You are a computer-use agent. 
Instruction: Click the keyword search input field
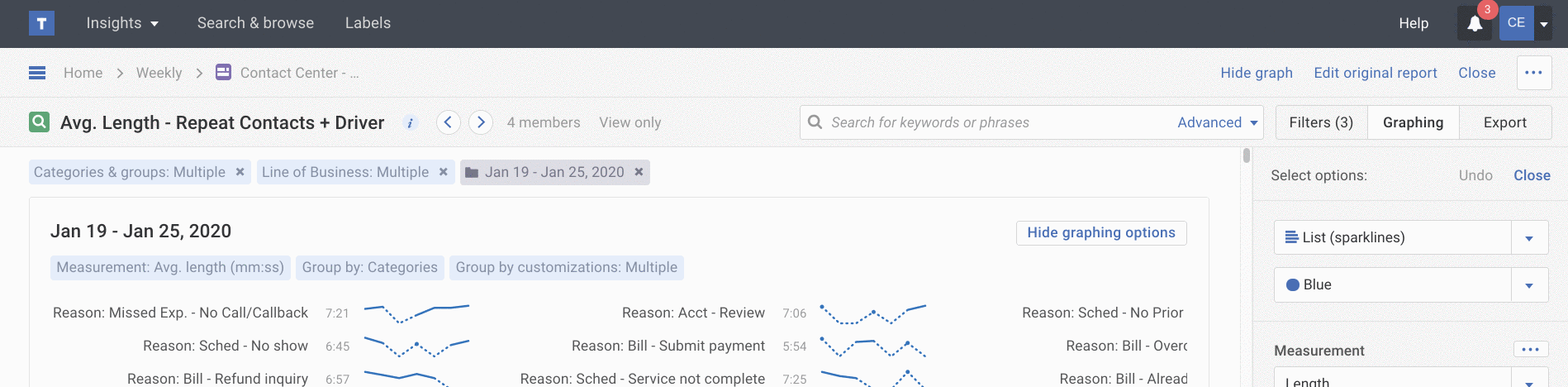tap(991, 122)
